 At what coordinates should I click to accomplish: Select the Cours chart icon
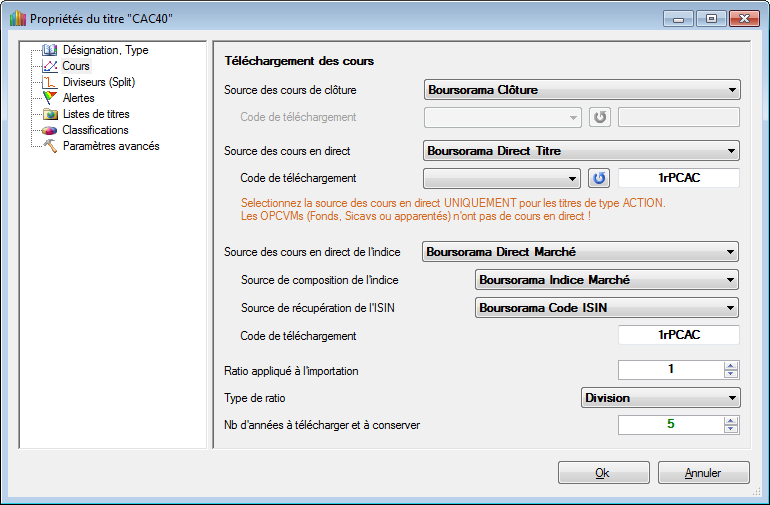(x=50, y=66)
